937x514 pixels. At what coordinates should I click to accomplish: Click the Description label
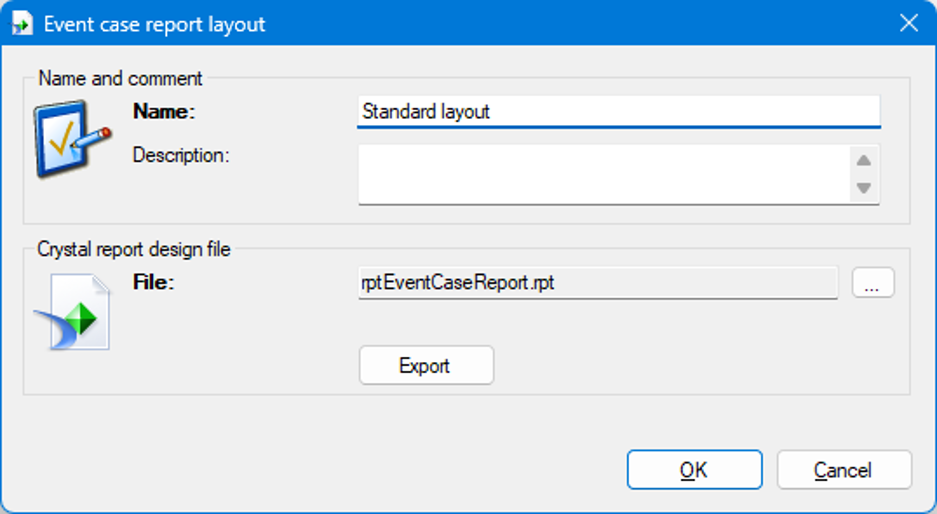[181, 155]
